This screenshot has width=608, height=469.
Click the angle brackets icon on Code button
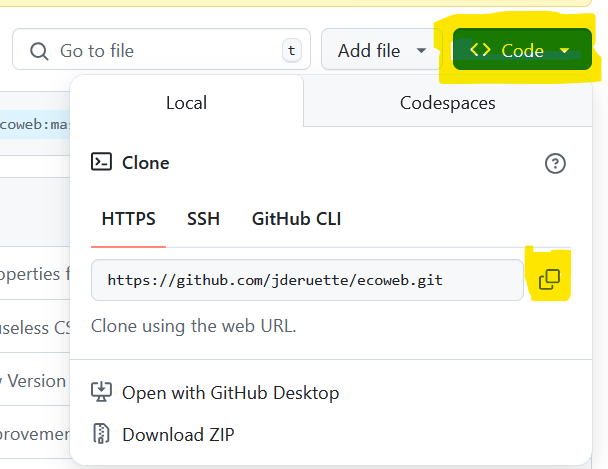click(480, 50)
